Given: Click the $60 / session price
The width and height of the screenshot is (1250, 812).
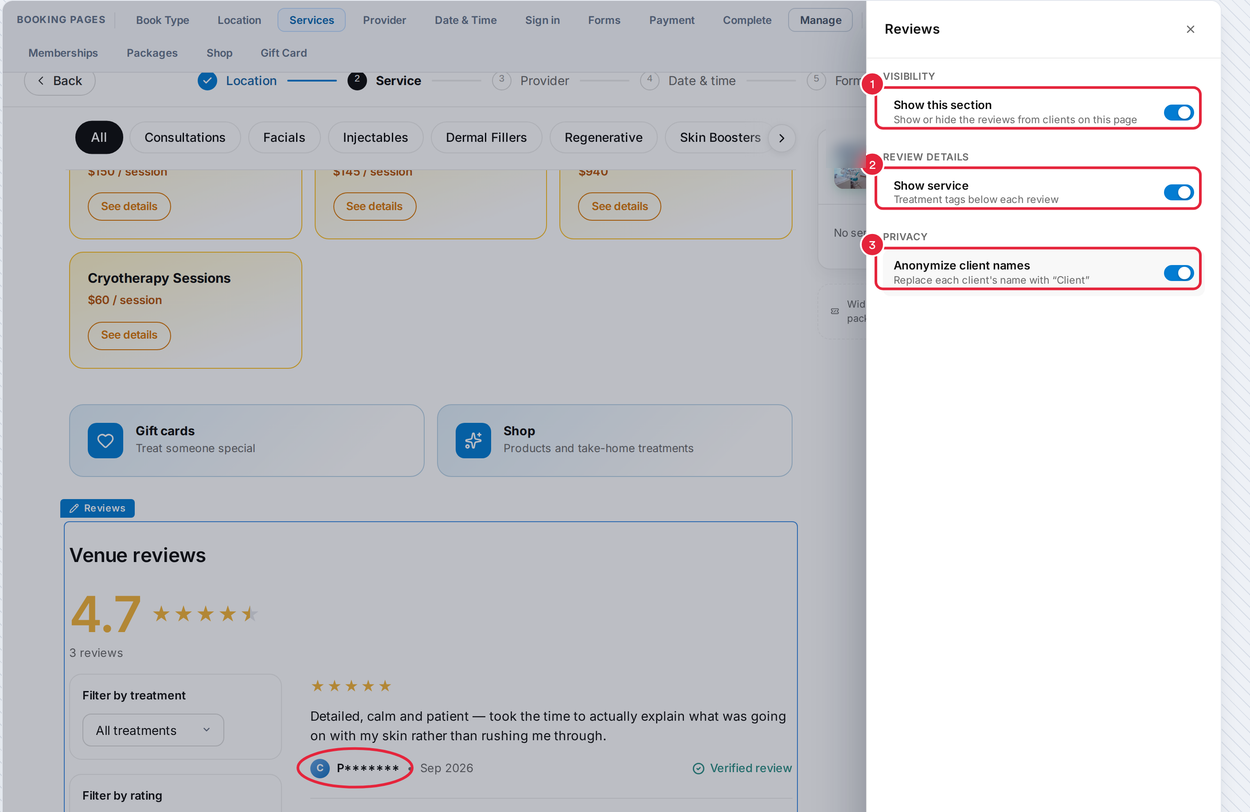Looking at the screenshot, I should click(x=125, y=300).
